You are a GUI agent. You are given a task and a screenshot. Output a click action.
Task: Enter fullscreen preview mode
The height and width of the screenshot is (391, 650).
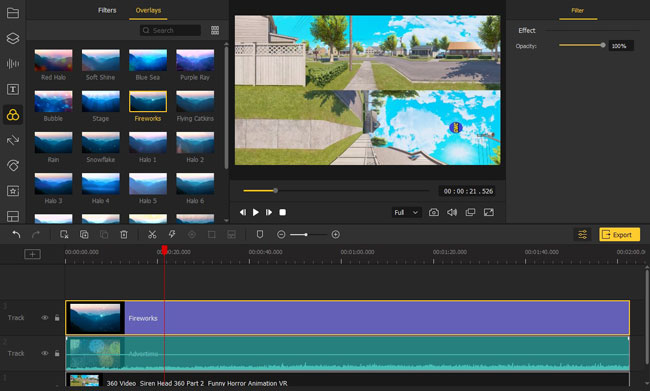point(489,212)
